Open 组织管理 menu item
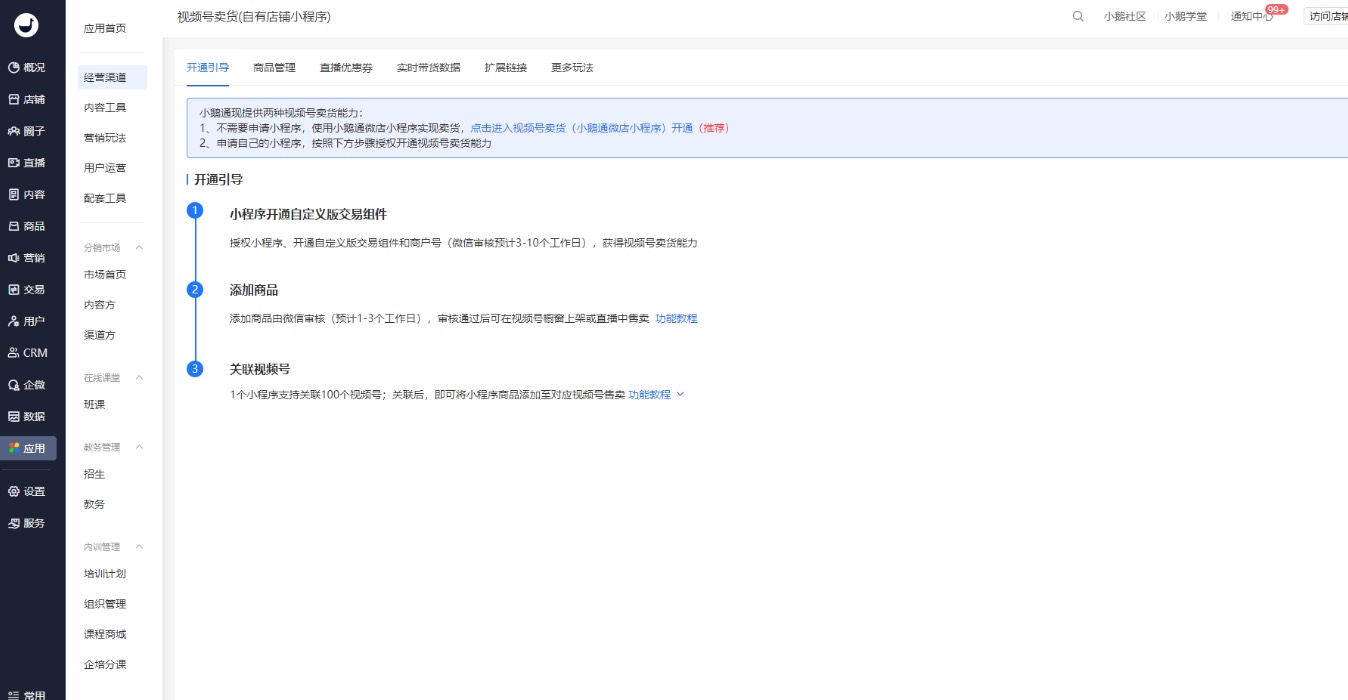1348x700 pixels. 105,604
